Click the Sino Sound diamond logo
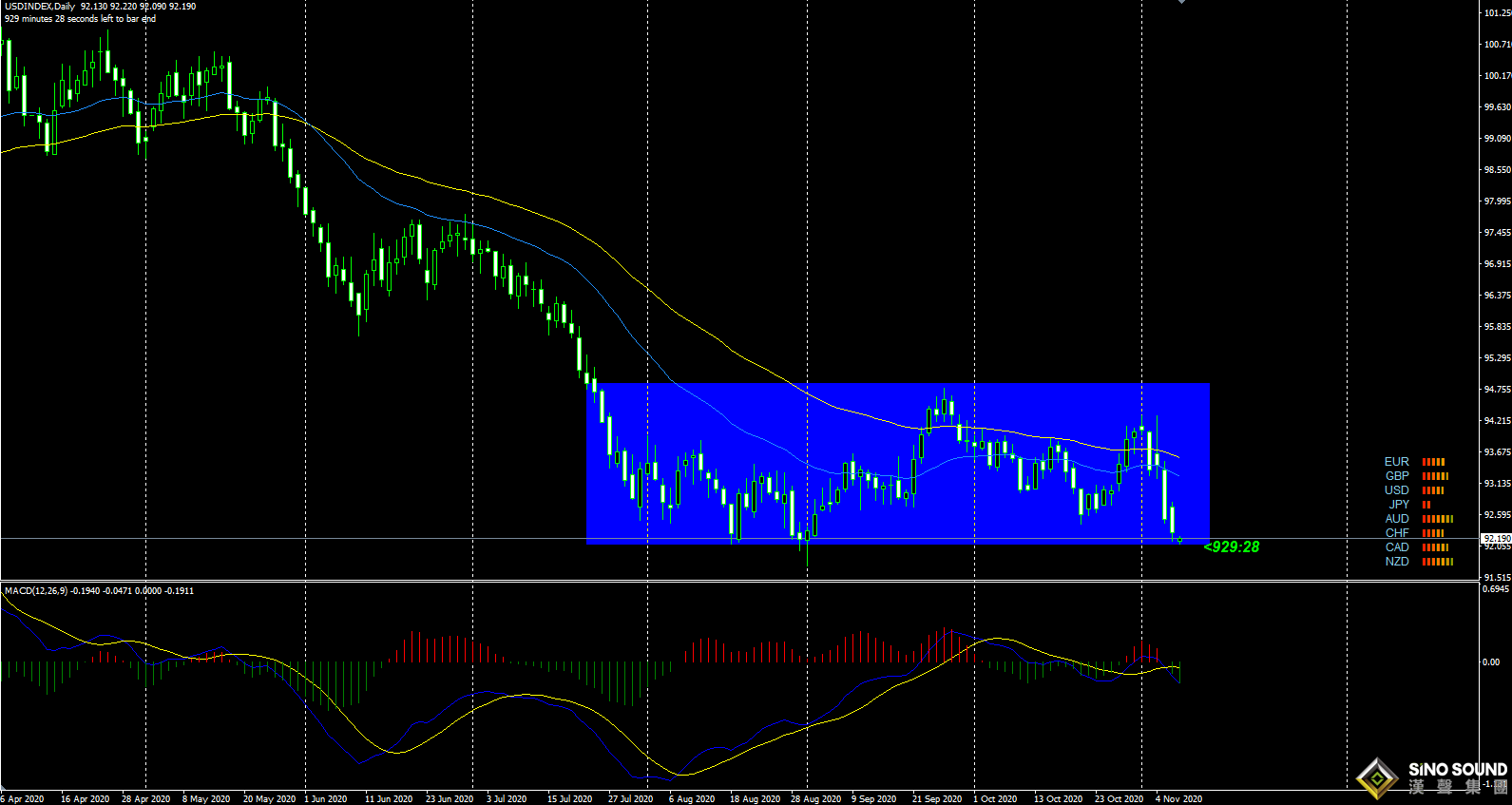 click(1377, 778)
